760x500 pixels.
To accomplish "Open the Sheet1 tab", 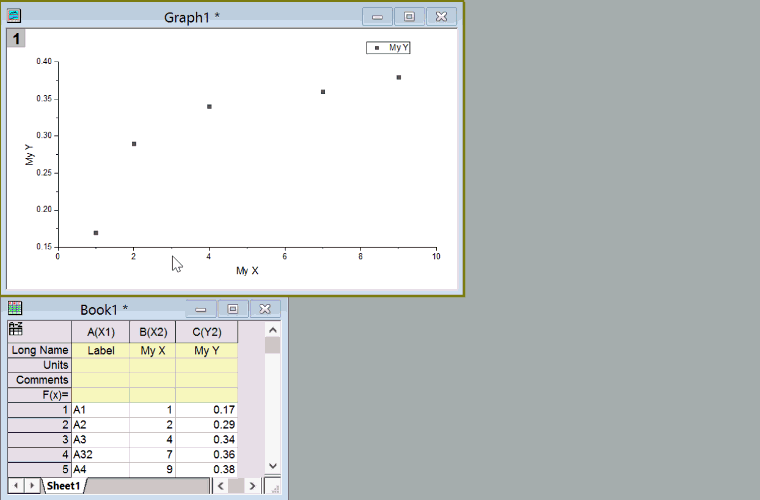I will (64, 485).
